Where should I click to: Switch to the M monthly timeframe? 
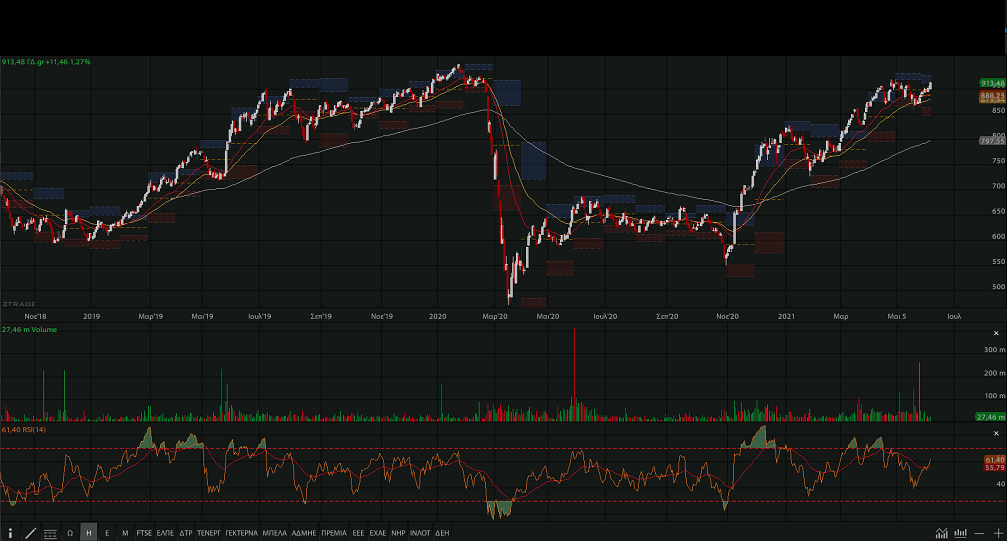125,533
